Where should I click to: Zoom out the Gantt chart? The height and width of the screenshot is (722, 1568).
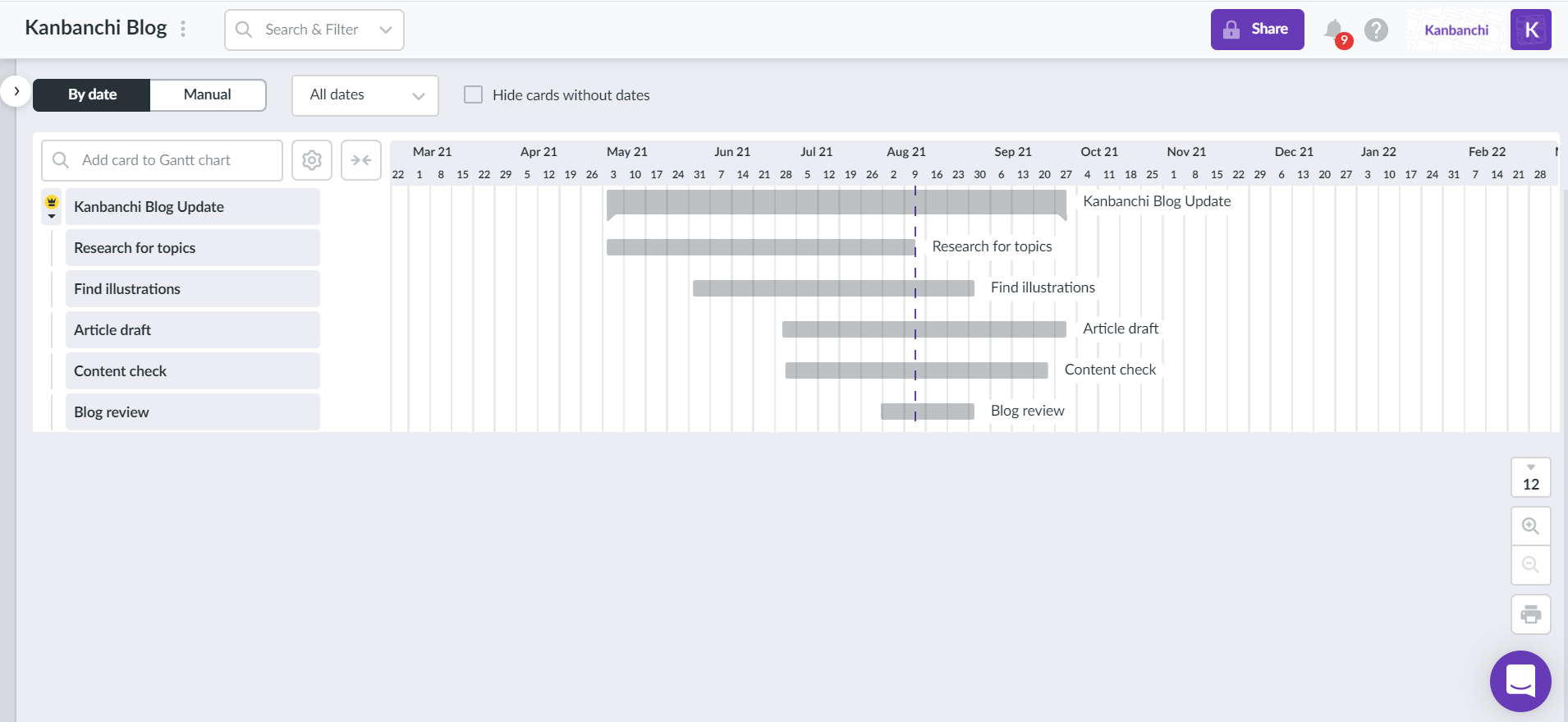pyautogui.click(x=1531, y=565)
